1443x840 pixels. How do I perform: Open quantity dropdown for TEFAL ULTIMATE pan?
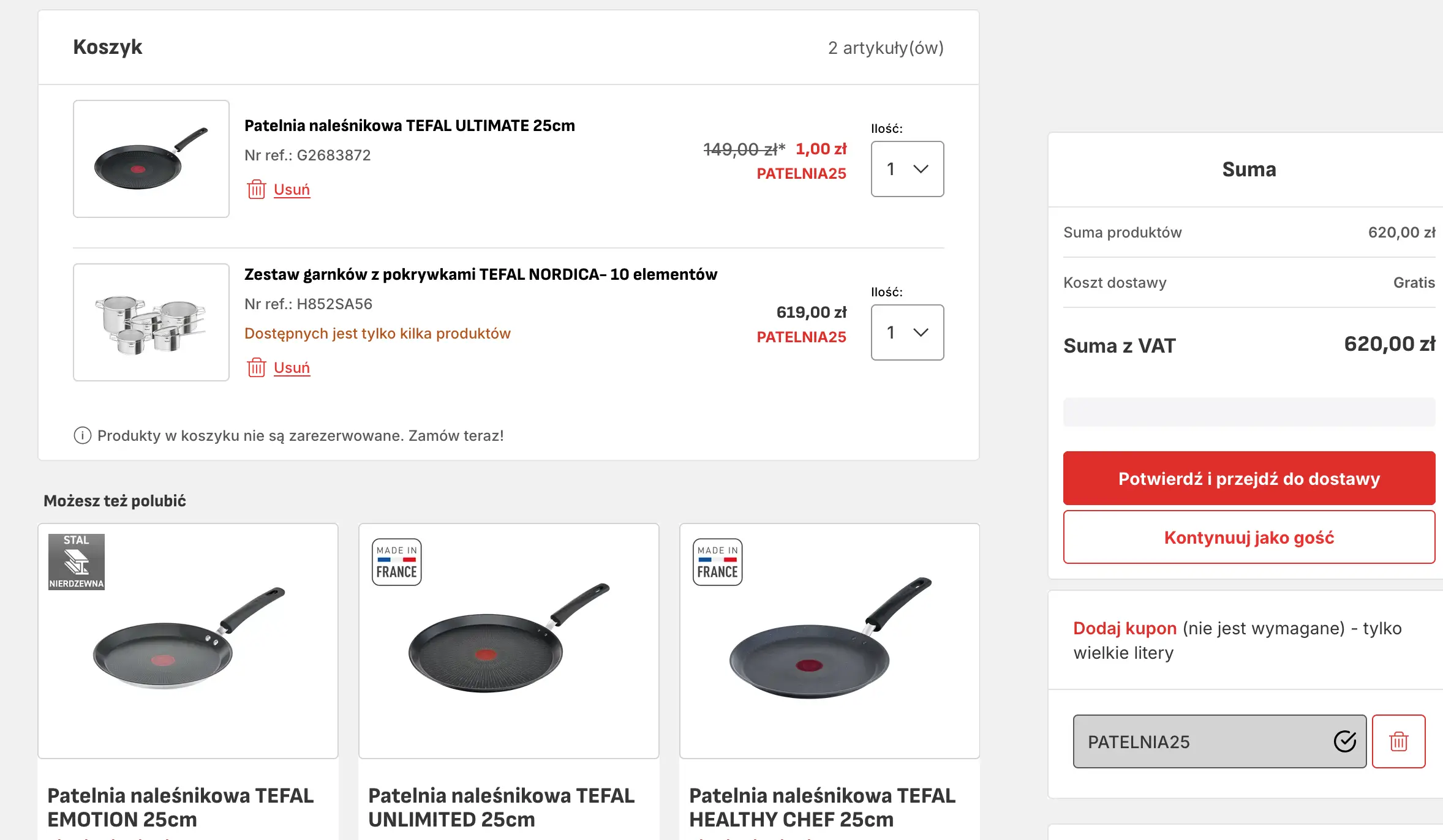click(907, 169)
